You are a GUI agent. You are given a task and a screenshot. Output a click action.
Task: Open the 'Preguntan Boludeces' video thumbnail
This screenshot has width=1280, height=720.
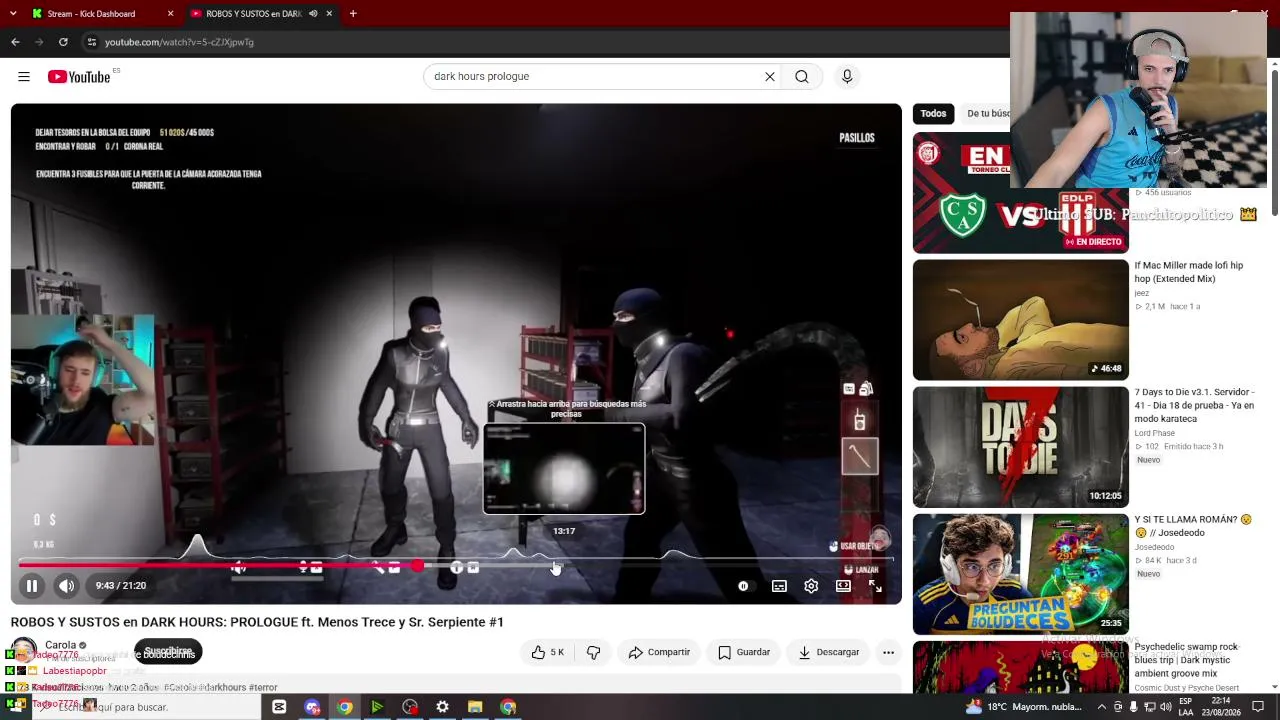1020,574
